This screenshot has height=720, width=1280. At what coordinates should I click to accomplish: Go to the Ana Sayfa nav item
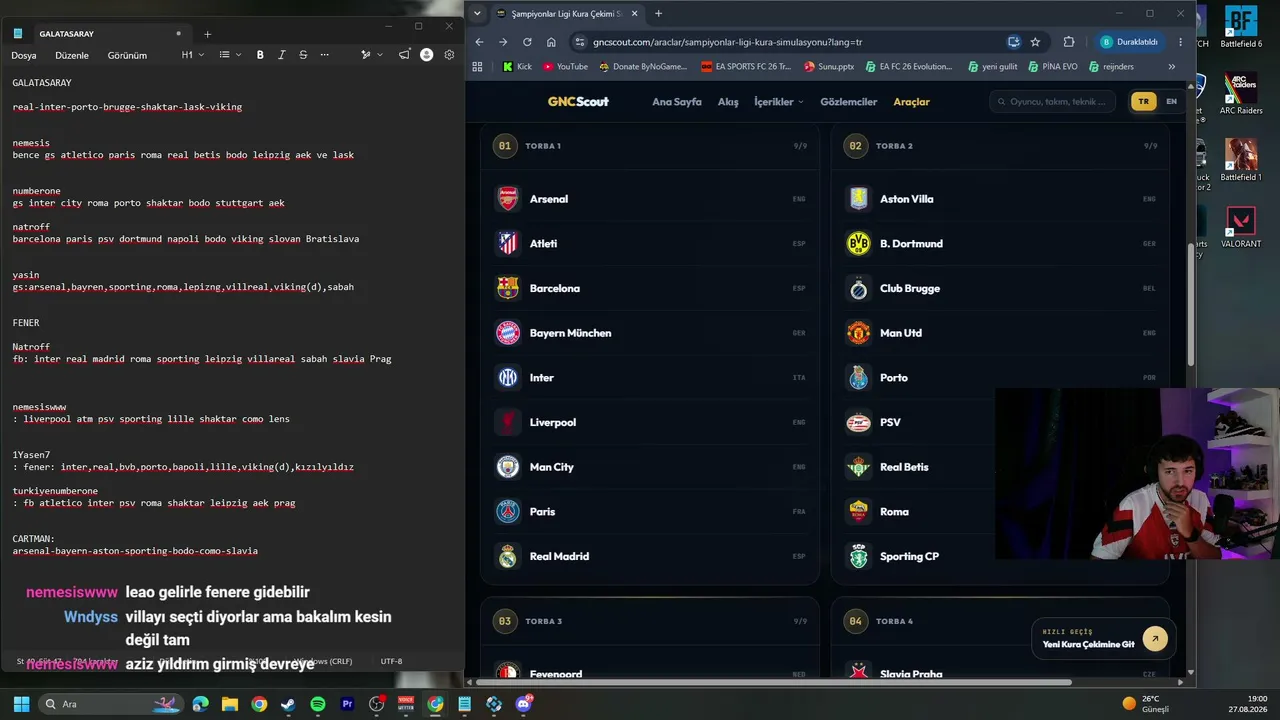click(x=677, y=102)
